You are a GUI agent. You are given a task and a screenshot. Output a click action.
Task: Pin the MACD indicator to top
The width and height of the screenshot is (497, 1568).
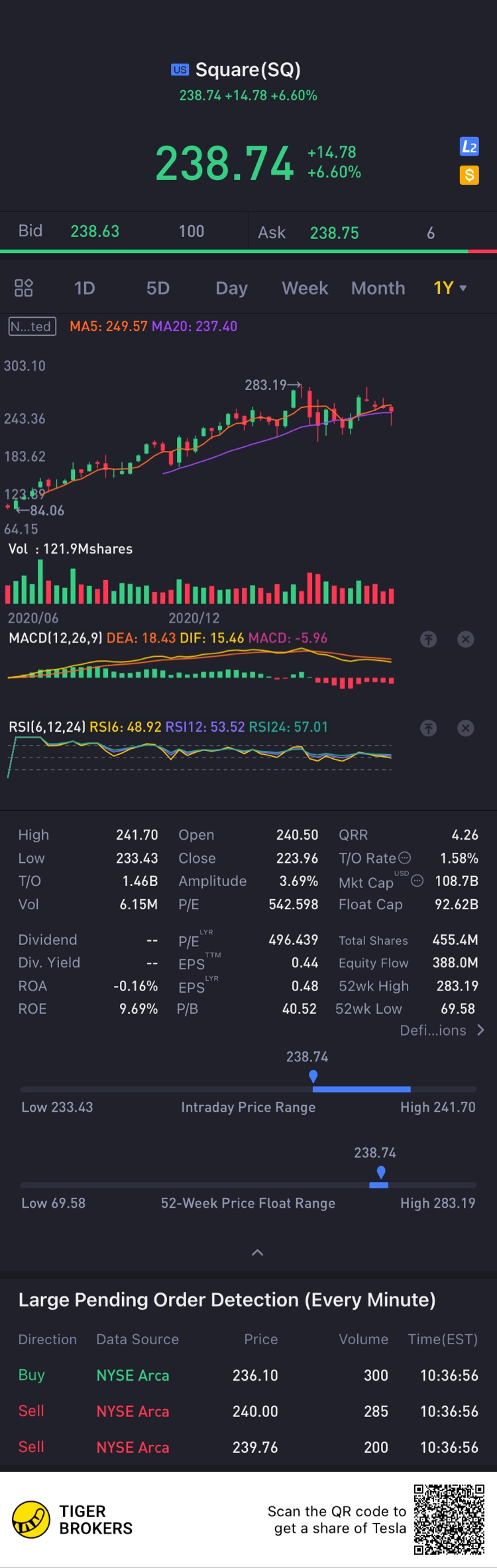click(x=429, y=639)
